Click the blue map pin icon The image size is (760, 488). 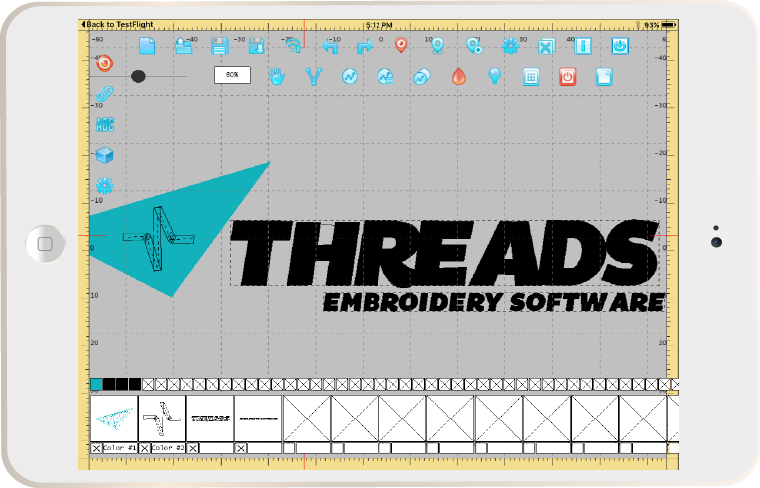(x=438, y=46)
